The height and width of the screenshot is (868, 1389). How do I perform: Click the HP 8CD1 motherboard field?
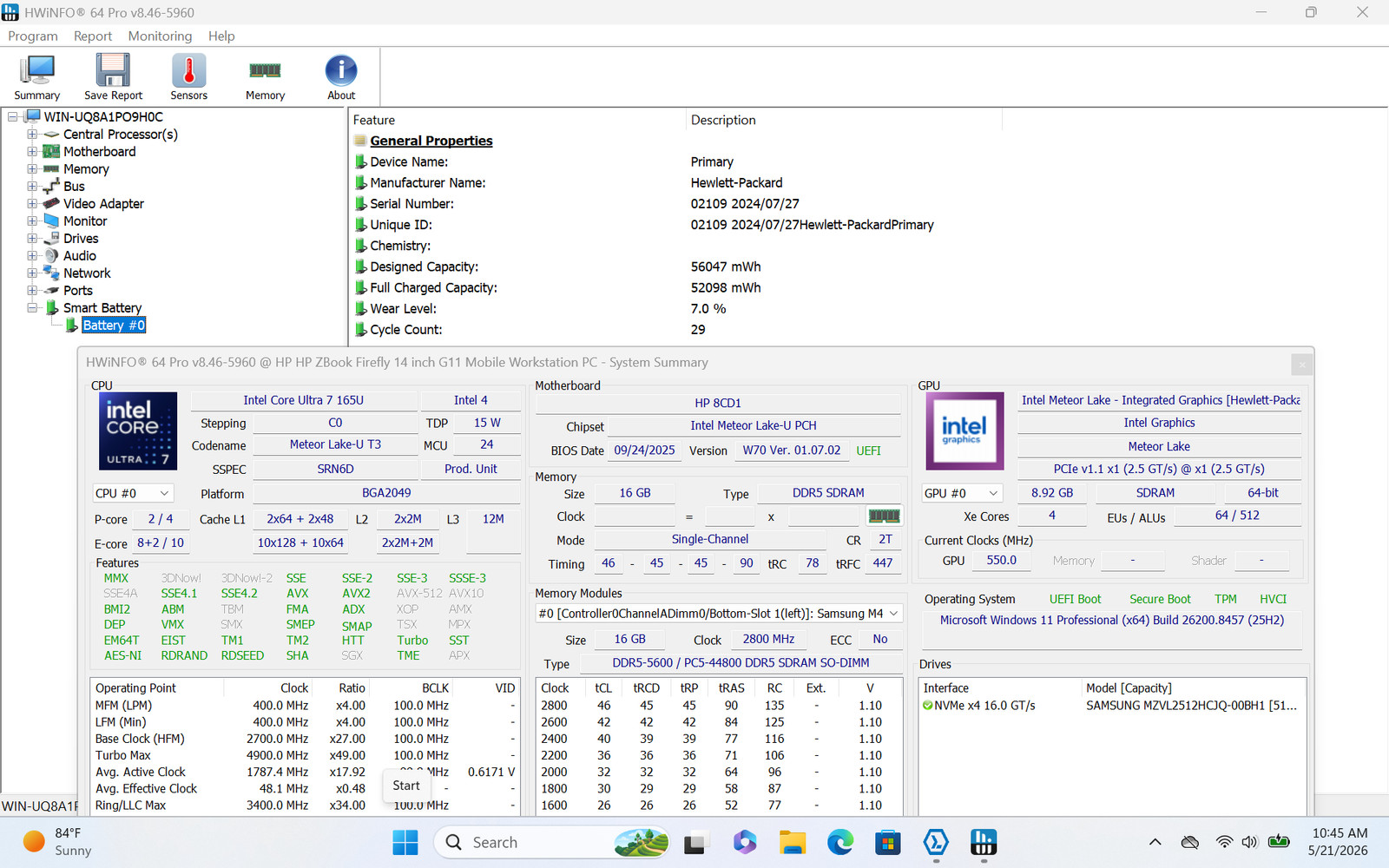(718, 403)
